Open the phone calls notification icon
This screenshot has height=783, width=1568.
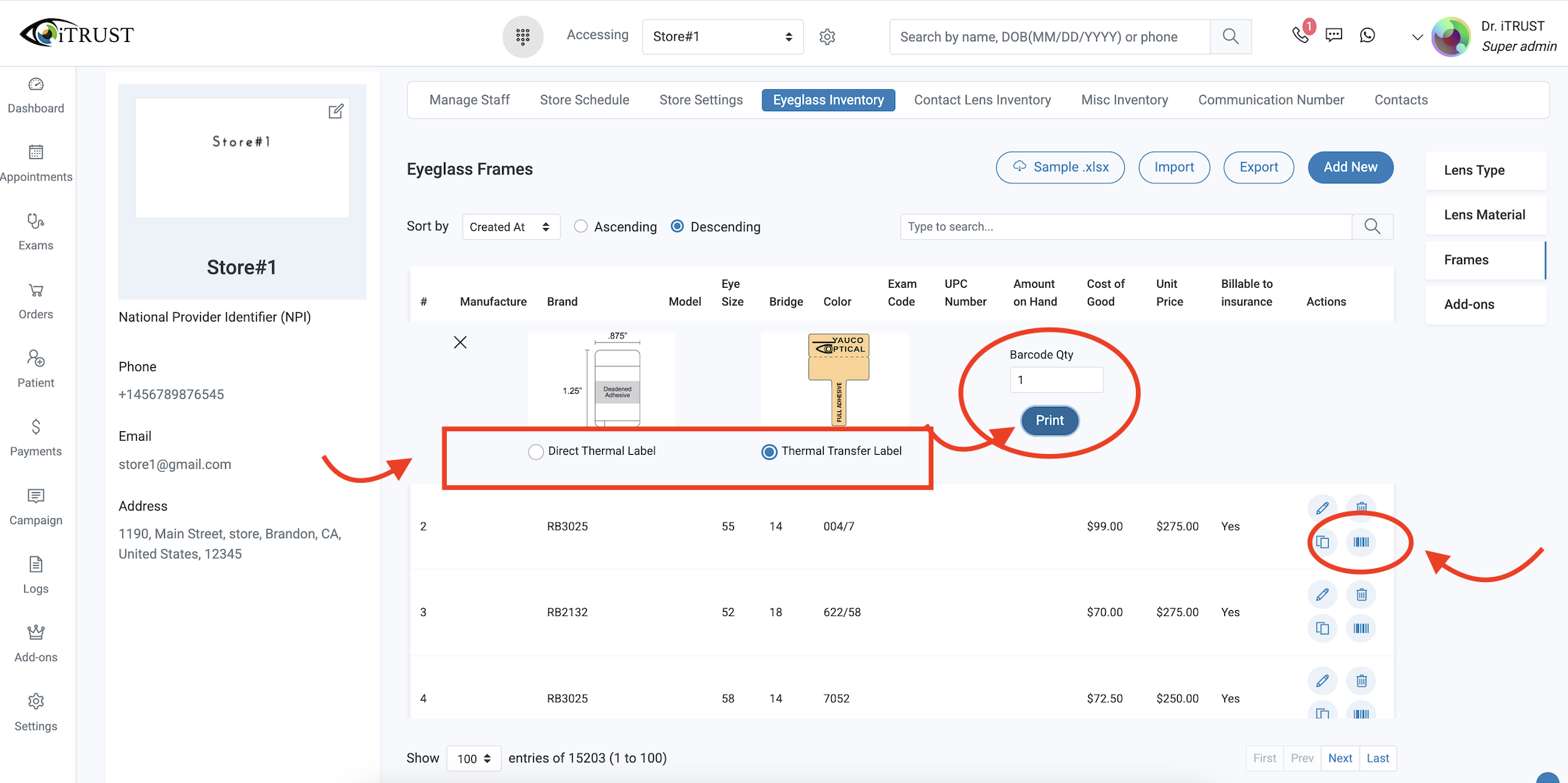(x=1302, y=34)
